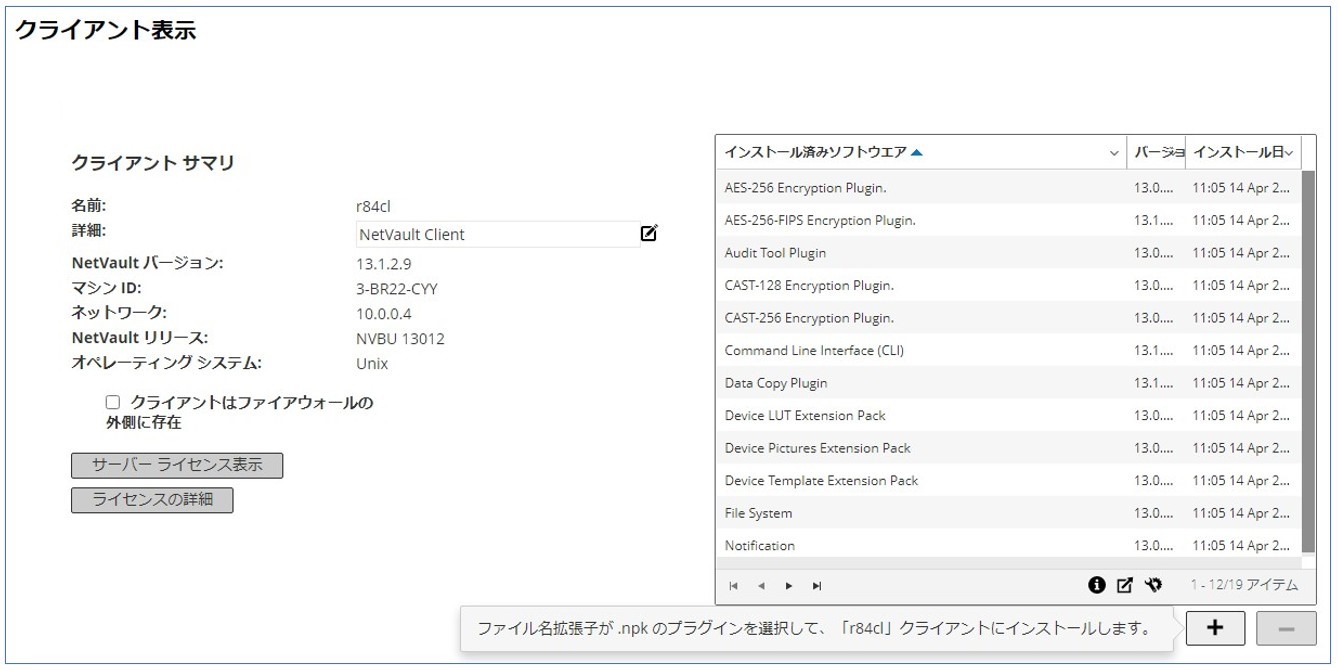Click クライアント表示 page title
Viewport: 1338px width, 670px height.
point(105,30)
